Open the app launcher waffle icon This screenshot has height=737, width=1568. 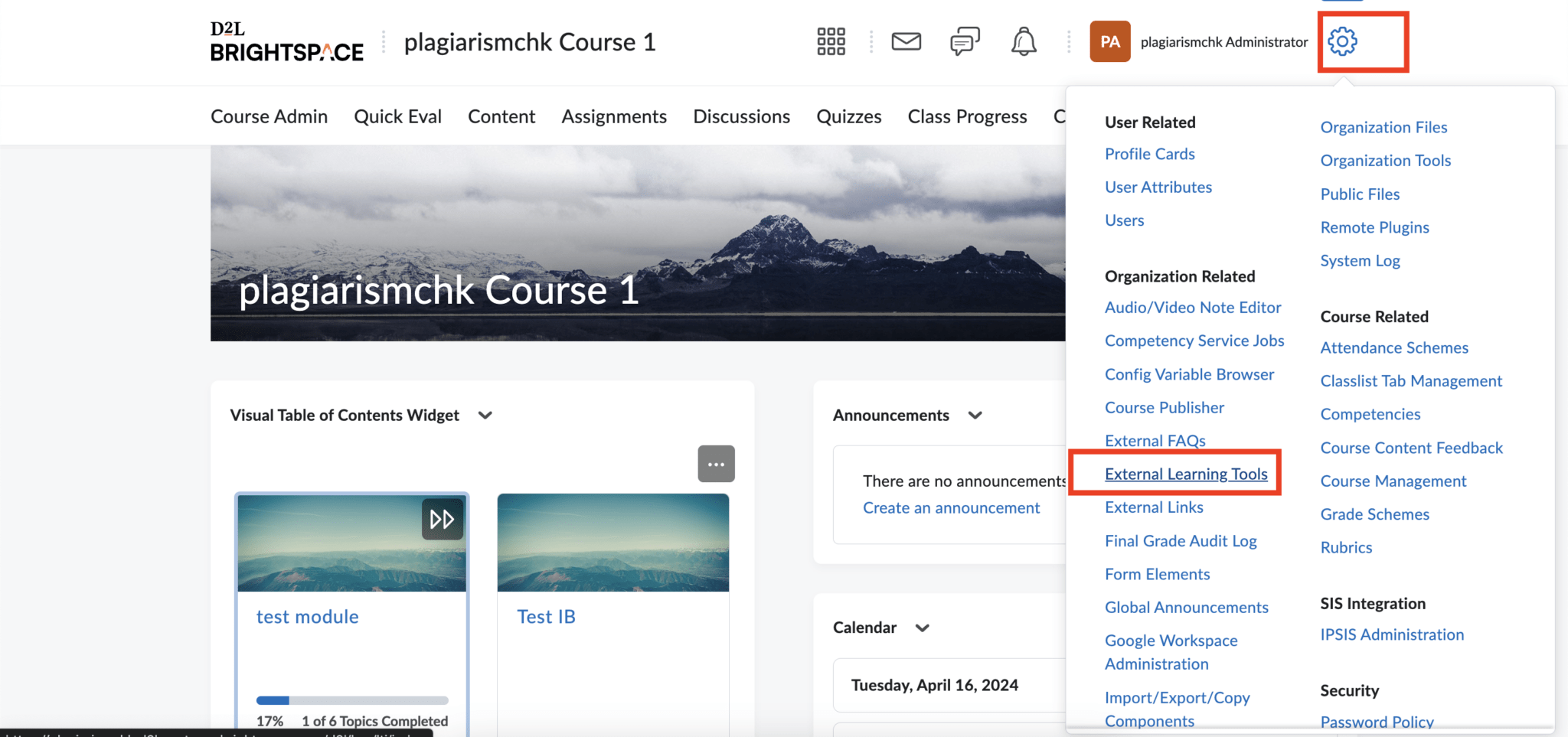click(831, 41)
